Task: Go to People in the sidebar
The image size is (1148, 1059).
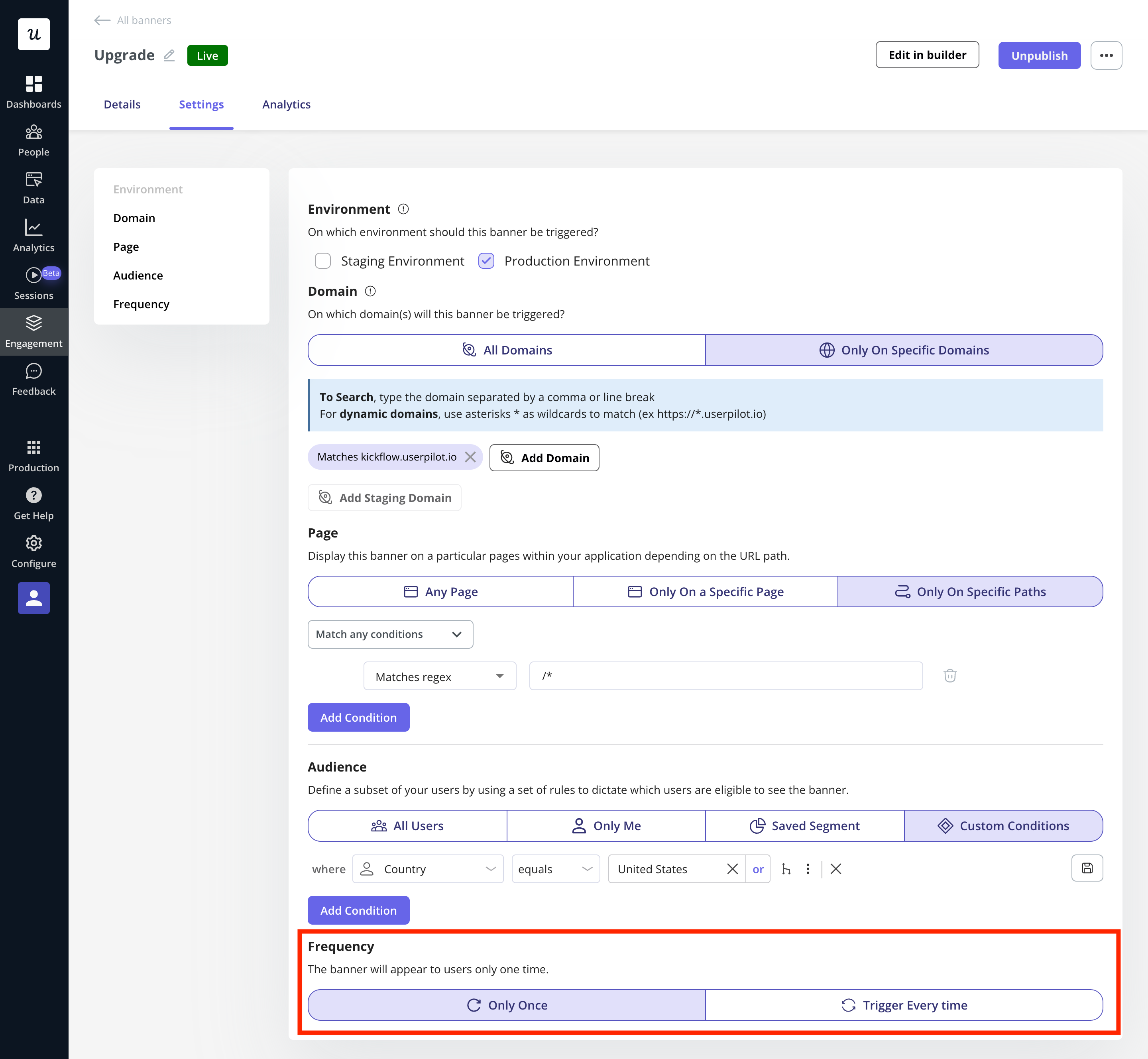Action: coord(34,140)
